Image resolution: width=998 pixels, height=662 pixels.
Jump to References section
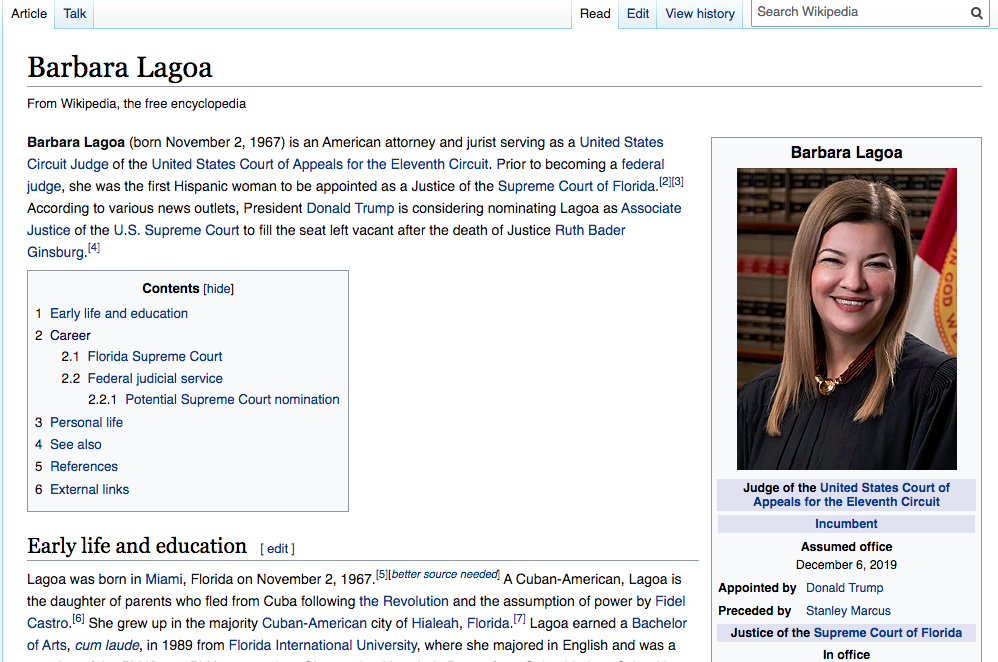(x=84, y=467)
